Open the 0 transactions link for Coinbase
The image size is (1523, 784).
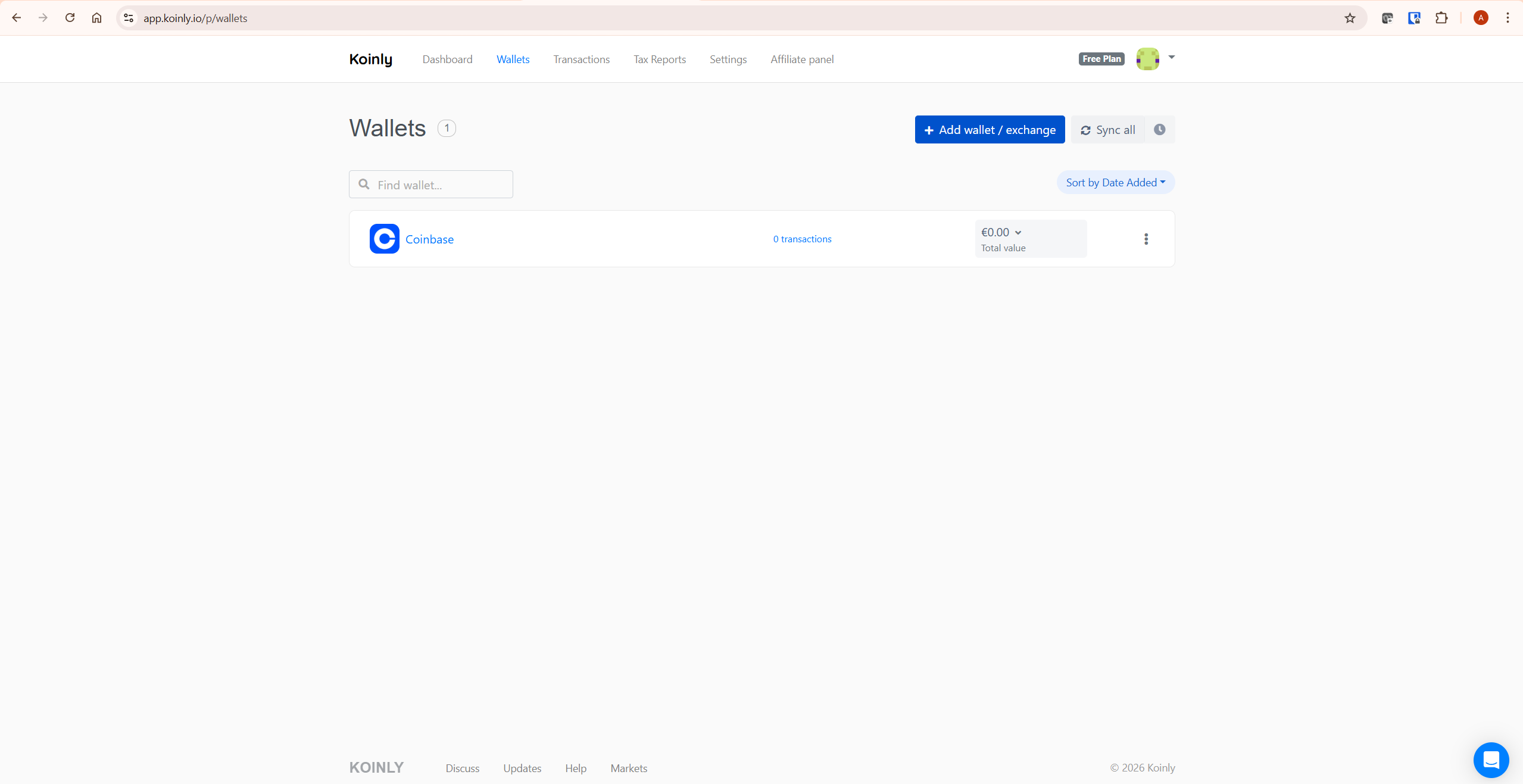801,239
